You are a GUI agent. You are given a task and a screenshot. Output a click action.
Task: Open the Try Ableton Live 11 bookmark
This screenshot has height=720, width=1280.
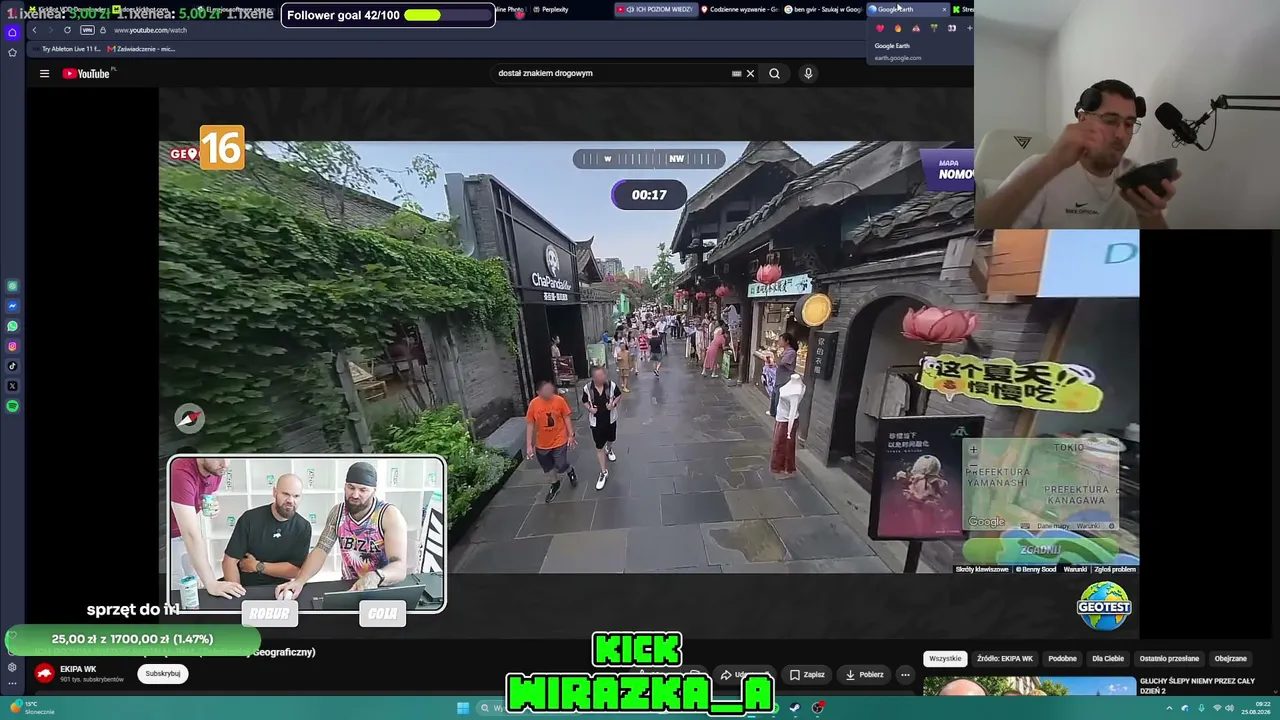[67, 49]
